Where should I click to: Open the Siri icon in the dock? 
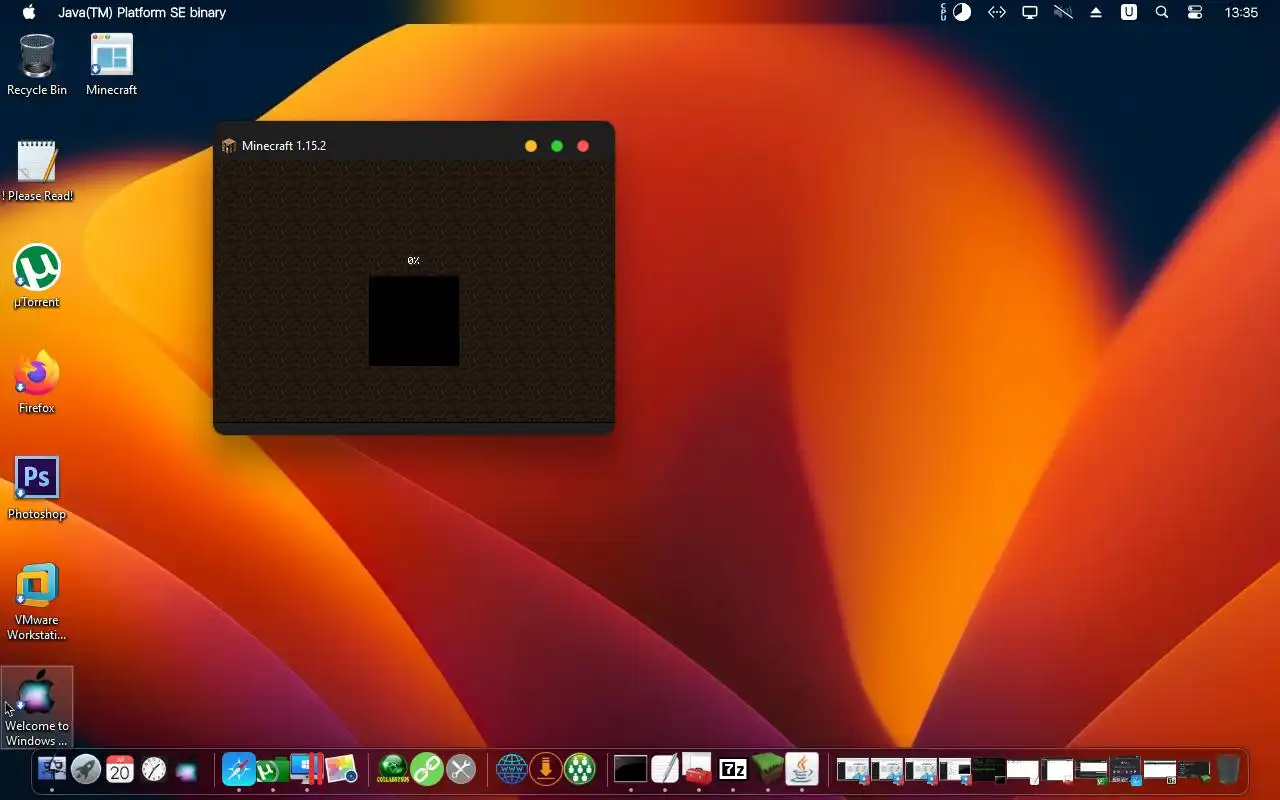[x=187, y=771]
